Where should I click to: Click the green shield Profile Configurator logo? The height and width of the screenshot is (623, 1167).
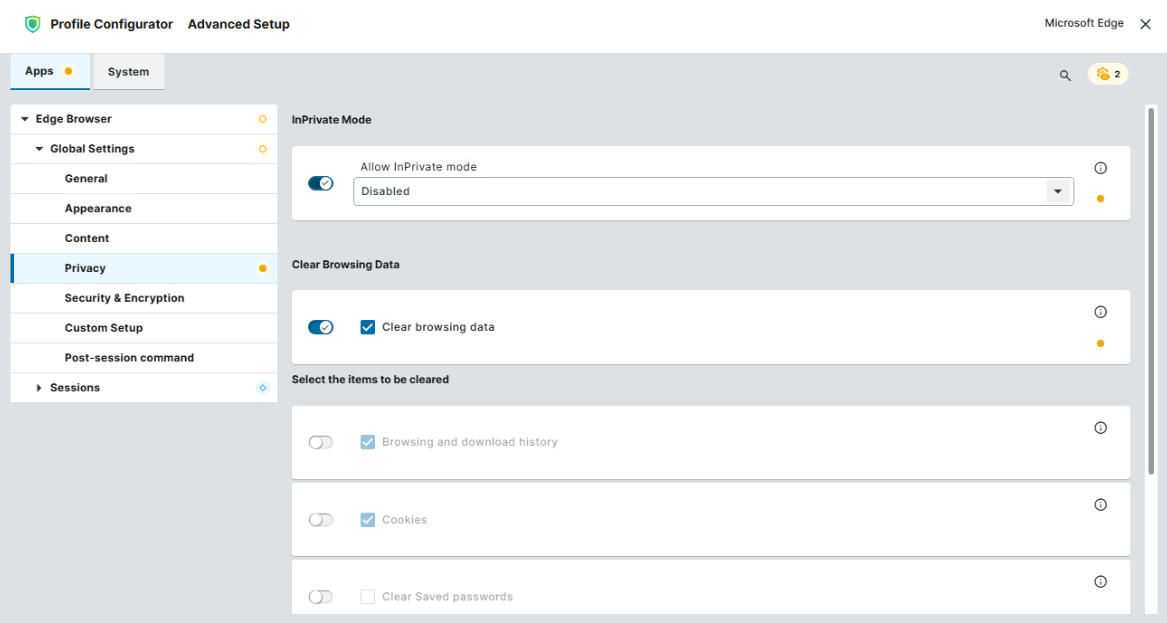[32, 24]
